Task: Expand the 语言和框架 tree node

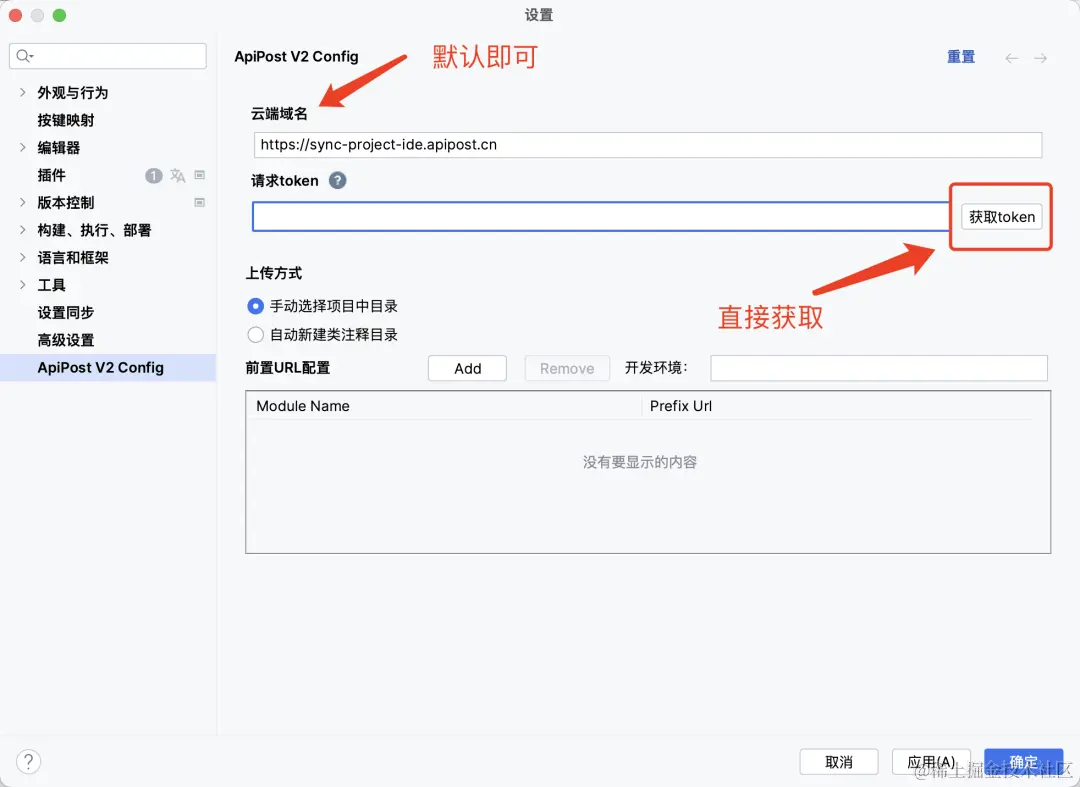Action: (23, 258)
